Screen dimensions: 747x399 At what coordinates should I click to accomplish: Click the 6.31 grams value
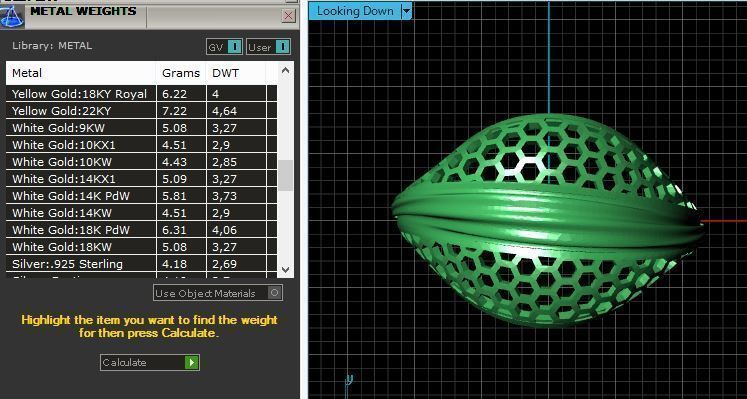tap(174, 230)
